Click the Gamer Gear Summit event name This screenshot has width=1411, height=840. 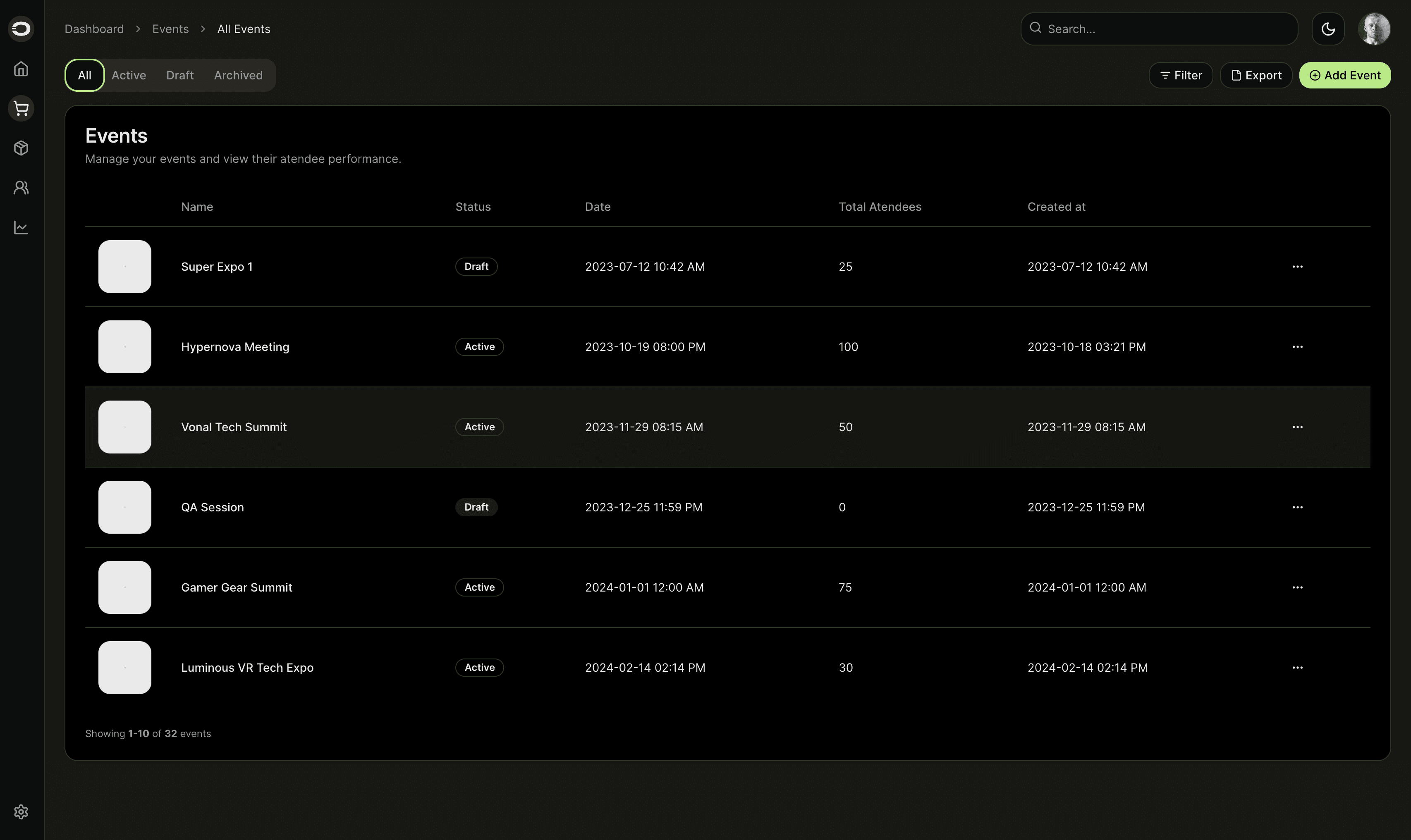tap(237, 587)
